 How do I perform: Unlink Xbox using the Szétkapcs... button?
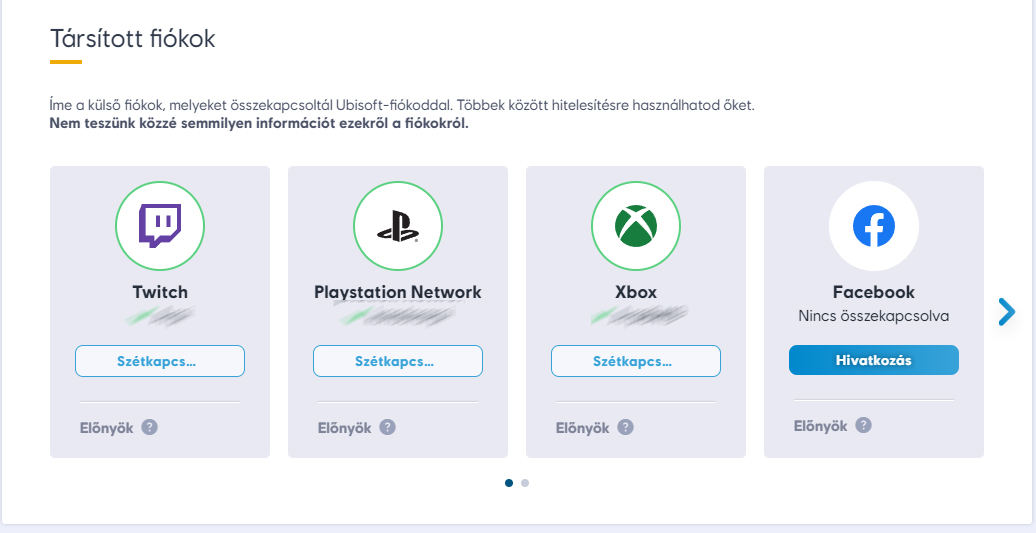pyautogui.click(x=636, y=361)
